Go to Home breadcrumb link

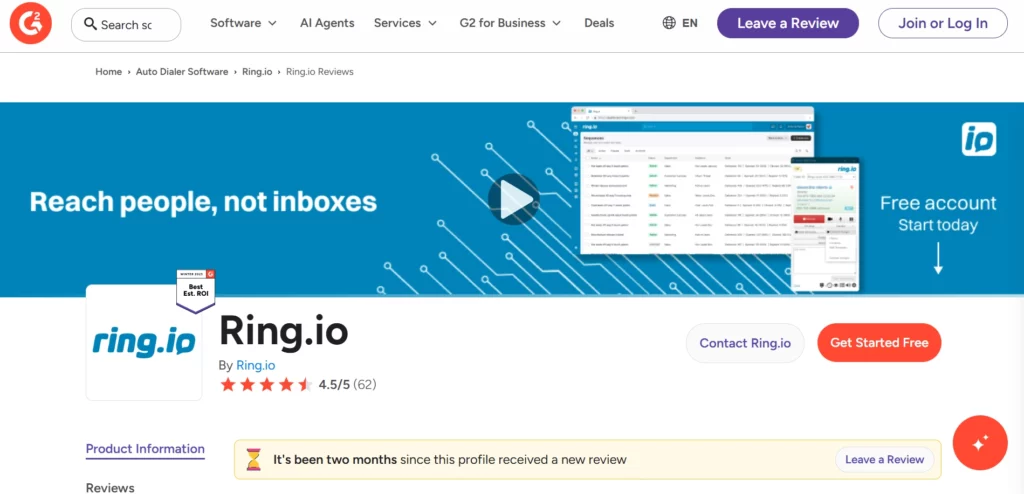(108, 72)
